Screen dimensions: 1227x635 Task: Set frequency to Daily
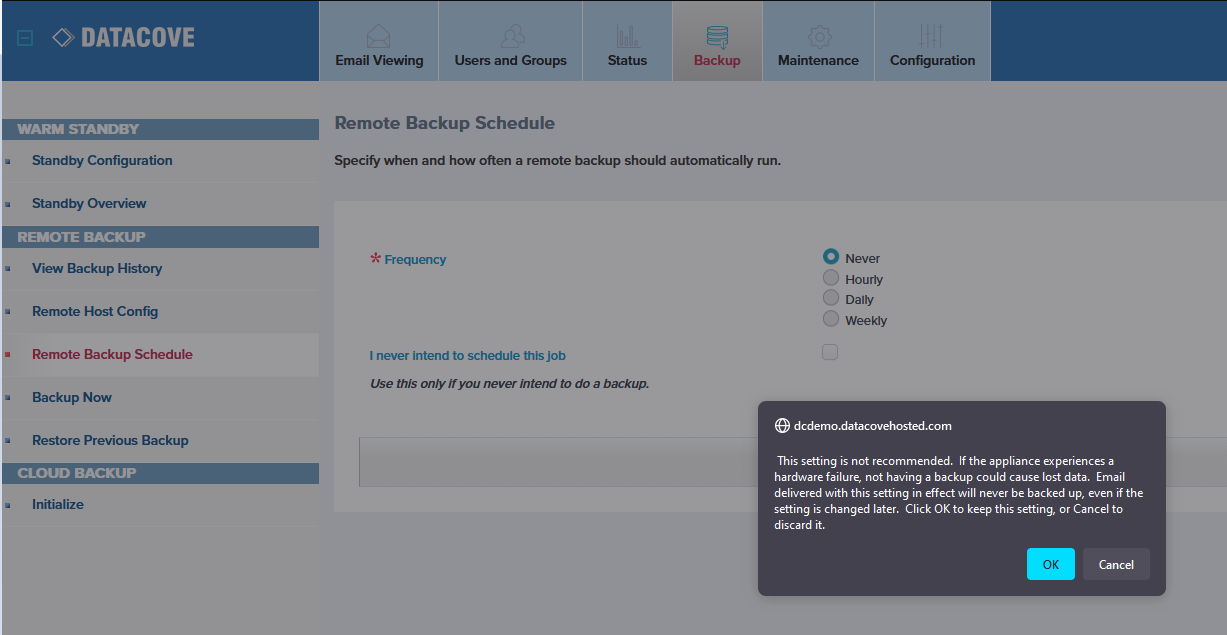[831, 298]
